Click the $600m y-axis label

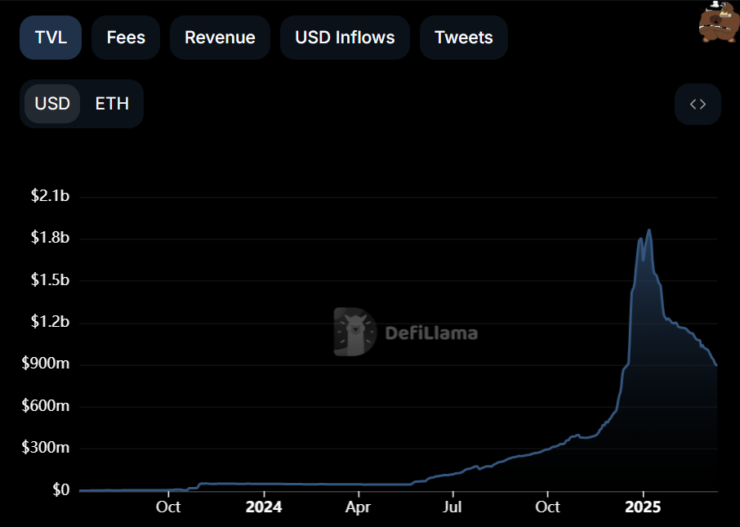point(46,406)
